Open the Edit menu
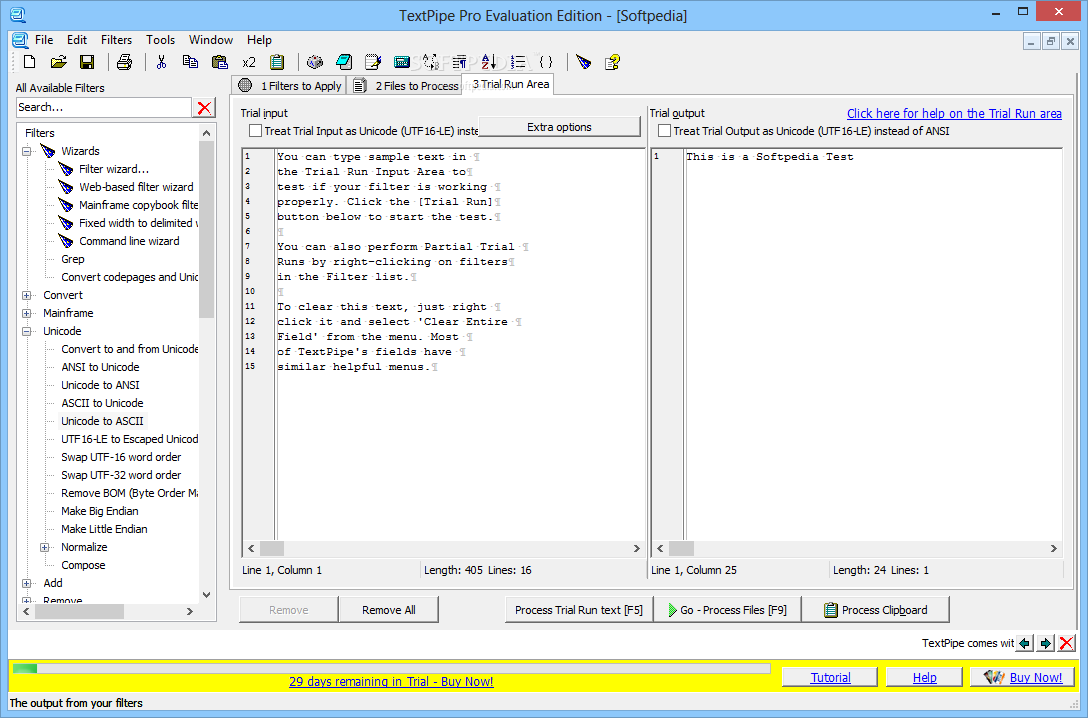This screenshot has width=1088, height=718. [x=77, y=40]
